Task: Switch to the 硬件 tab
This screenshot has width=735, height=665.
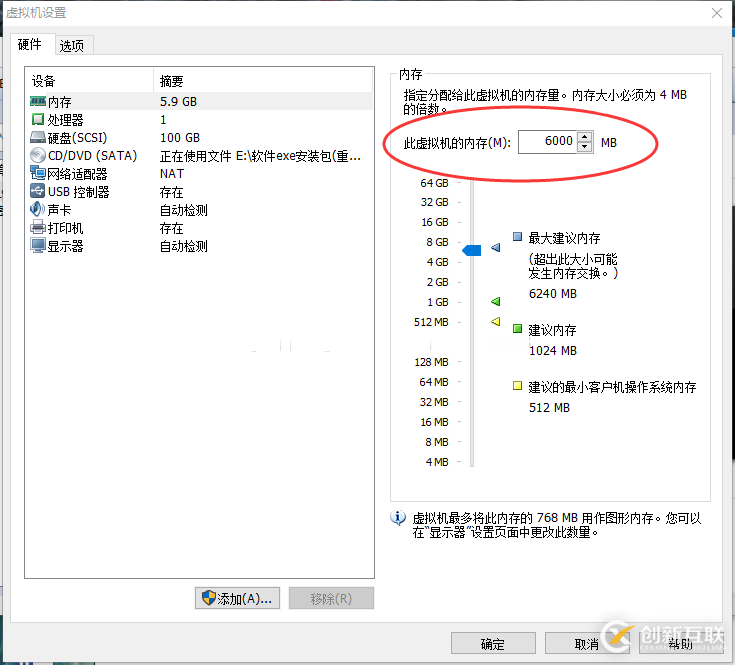Action: [32, 45]
